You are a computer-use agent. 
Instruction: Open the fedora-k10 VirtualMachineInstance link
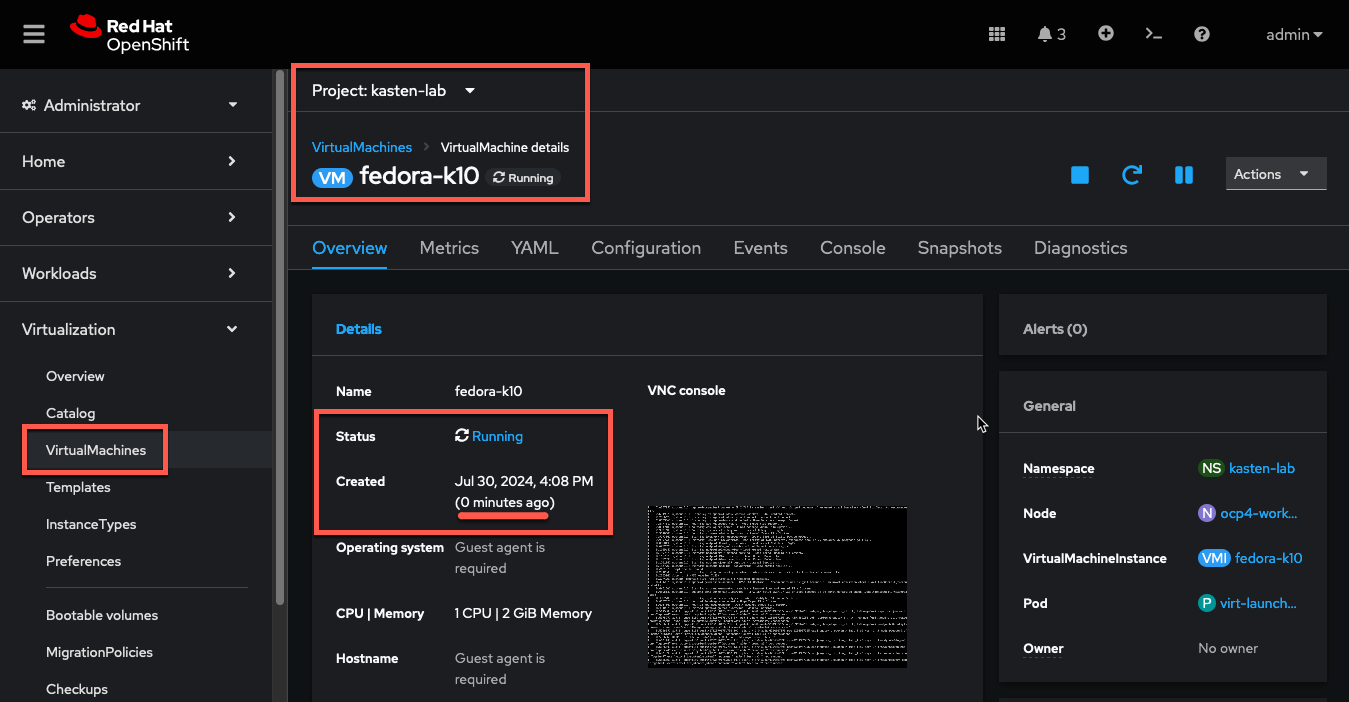tap(1269, 558)
